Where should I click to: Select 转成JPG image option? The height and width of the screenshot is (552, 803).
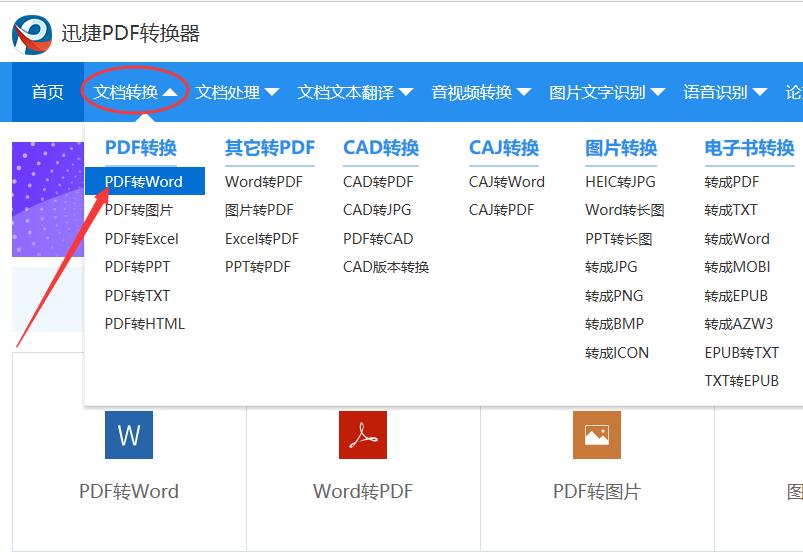pyautogui.click(x=611, y=267)
